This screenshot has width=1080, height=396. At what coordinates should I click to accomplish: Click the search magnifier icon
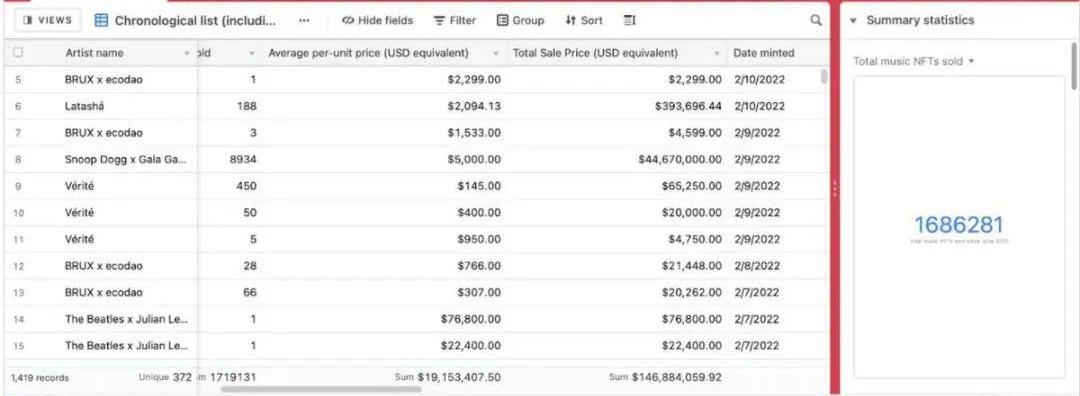point(816,21)
